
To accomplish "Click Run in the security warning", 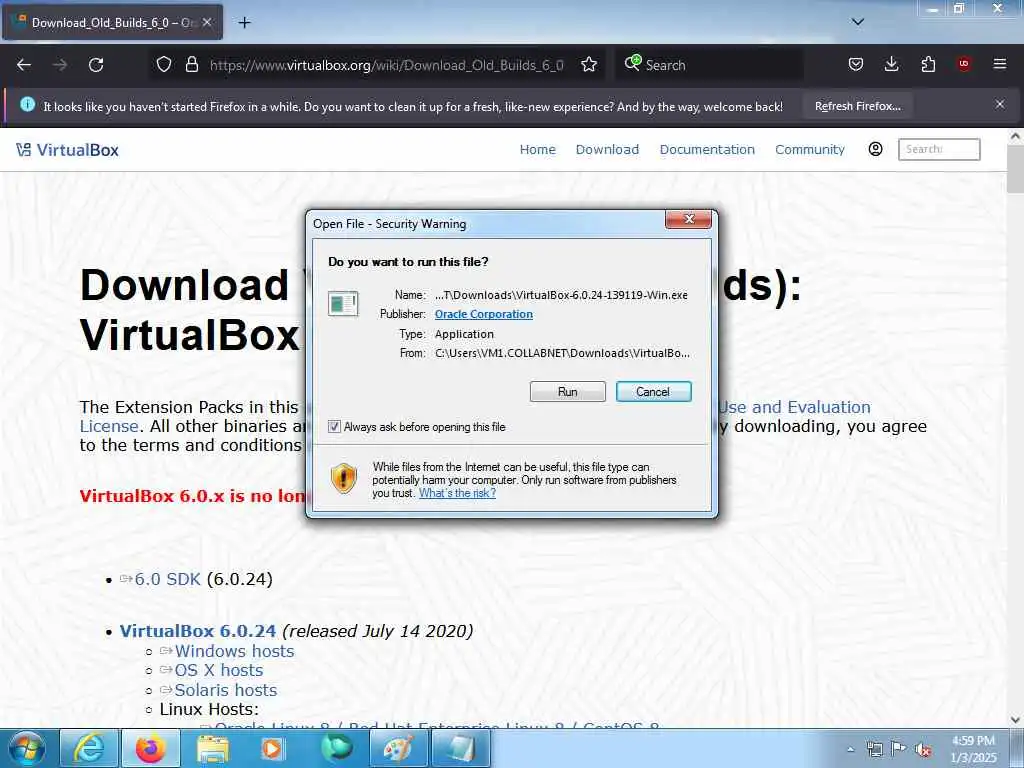I will coord(568,392).
